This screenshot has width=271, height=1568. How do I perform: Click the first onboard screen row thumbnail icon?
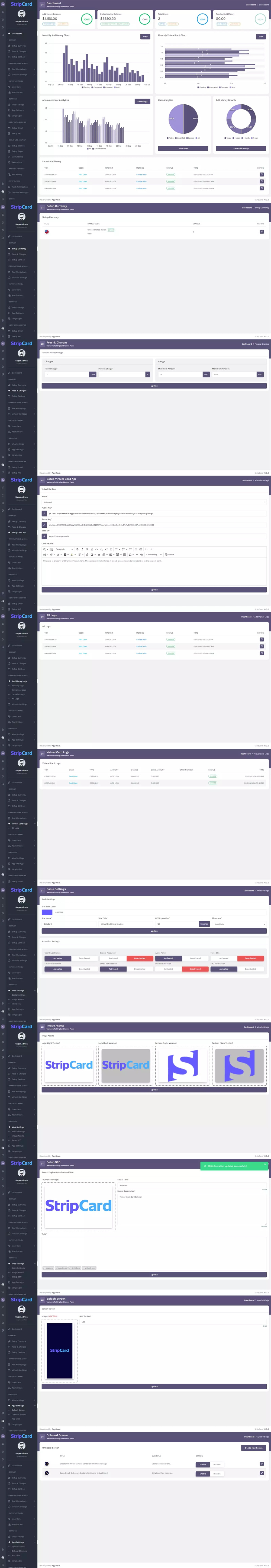[47, 1464]
